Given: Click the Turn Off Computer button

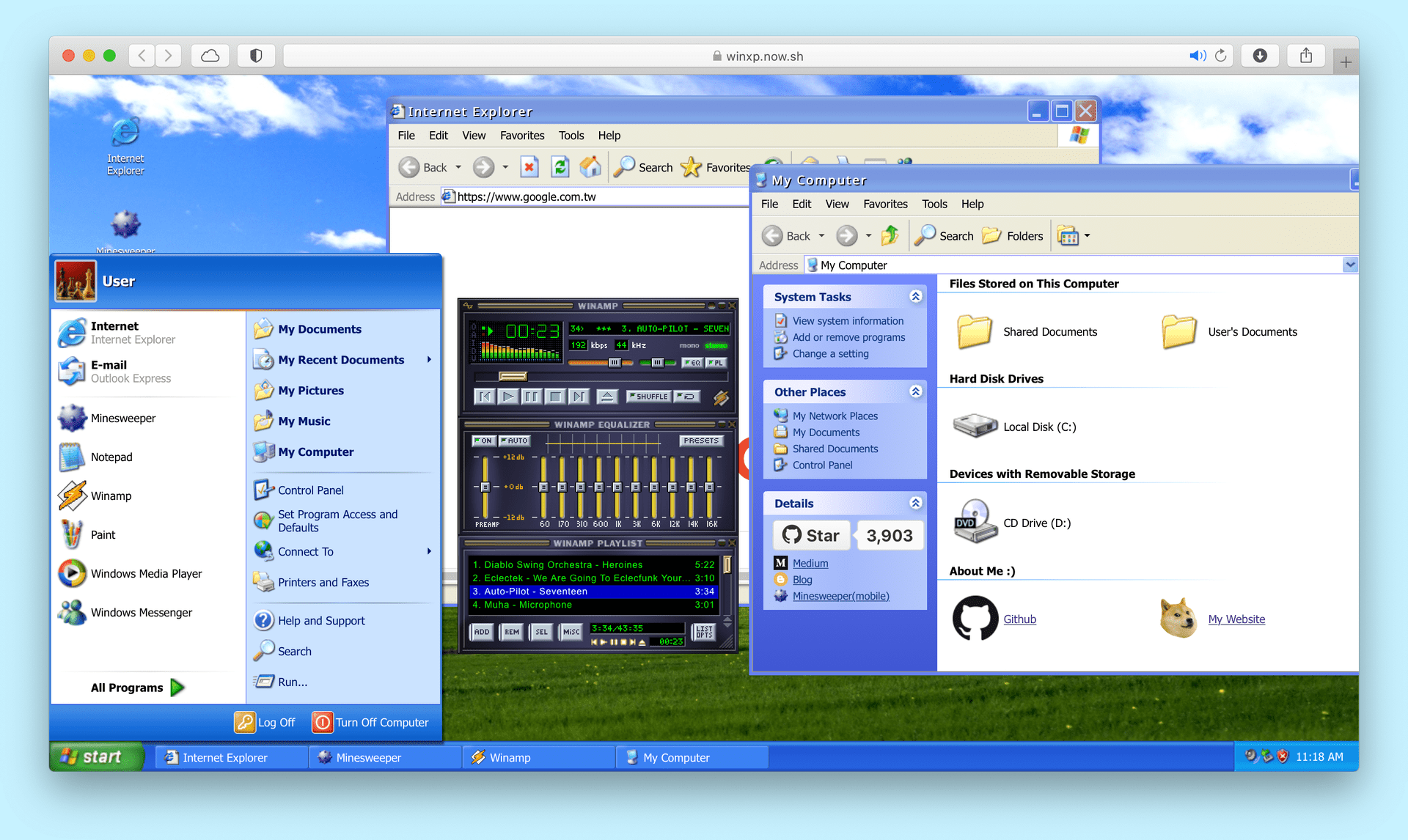Looking at the screenshot, I should 371,722.
